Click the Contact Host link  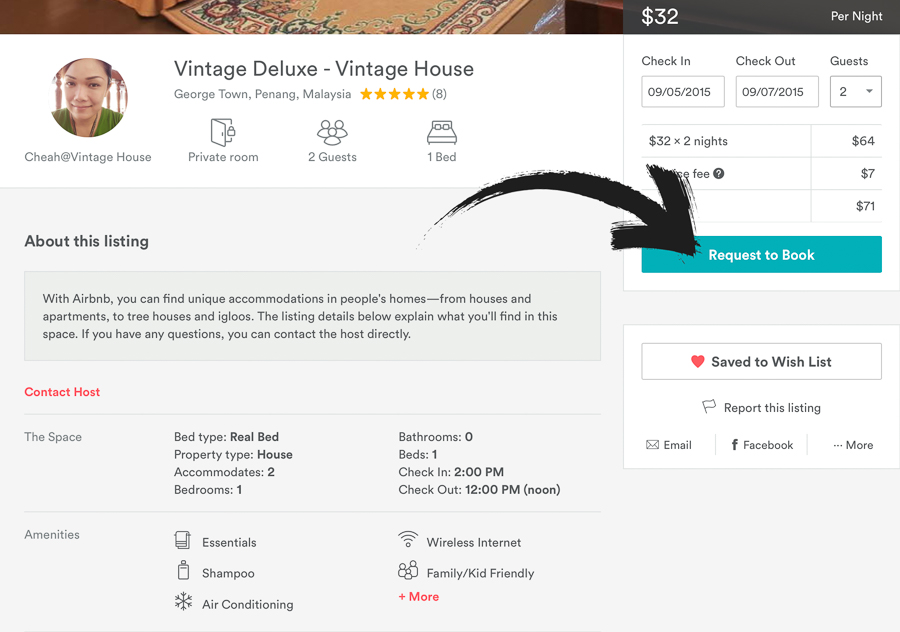62,392
